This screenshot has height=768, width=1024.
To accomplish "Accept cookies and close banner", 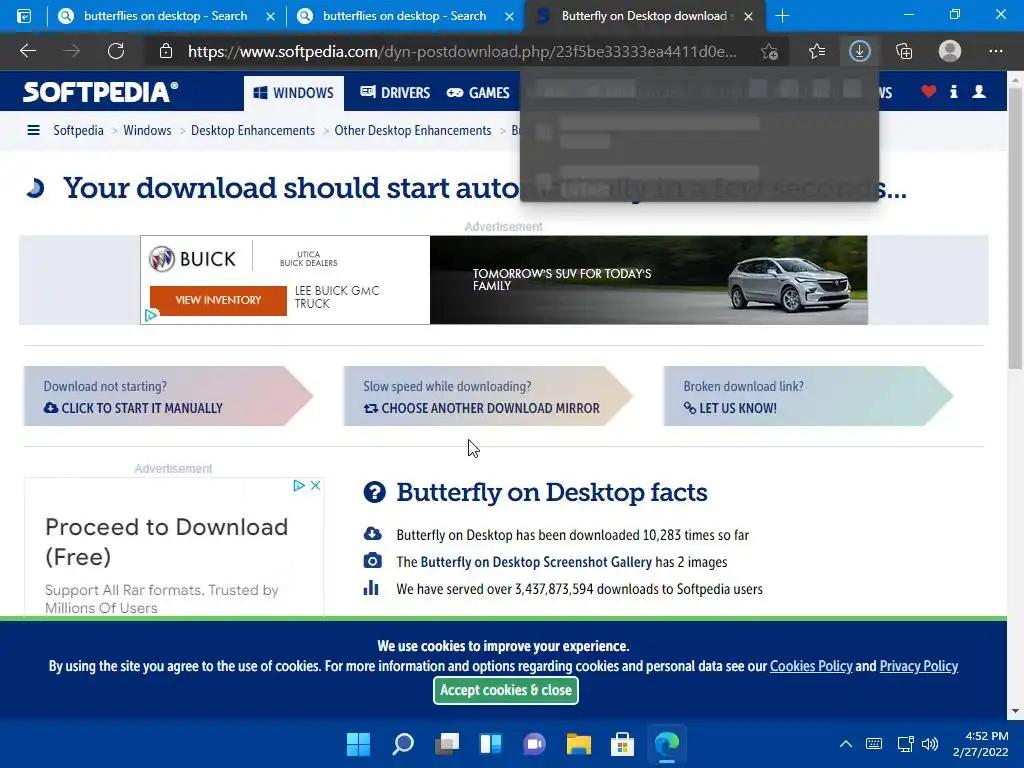I will 505,690.
